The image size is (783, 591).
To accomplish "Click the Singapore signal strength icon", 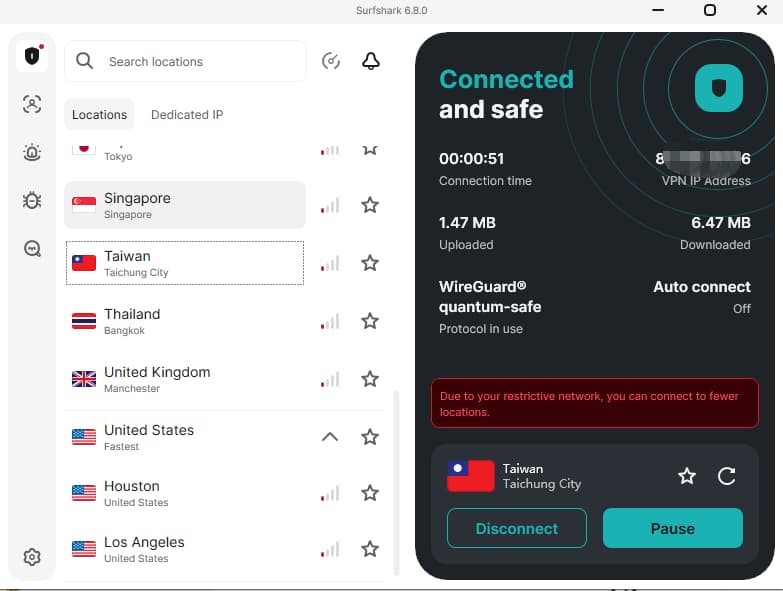I will (330, 205).
